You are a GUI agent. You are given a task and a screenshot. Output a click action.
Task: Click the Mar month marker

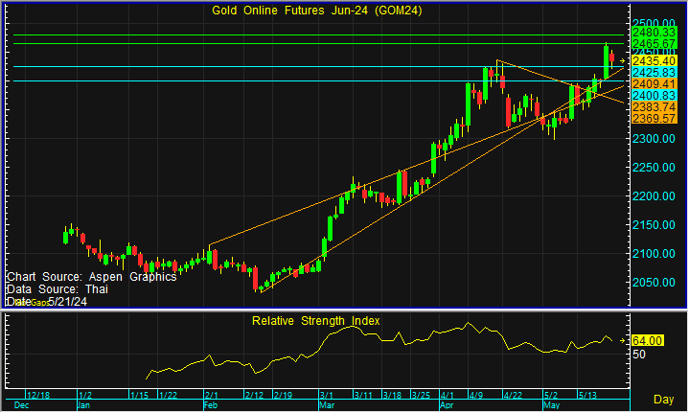tap(326, 405)
